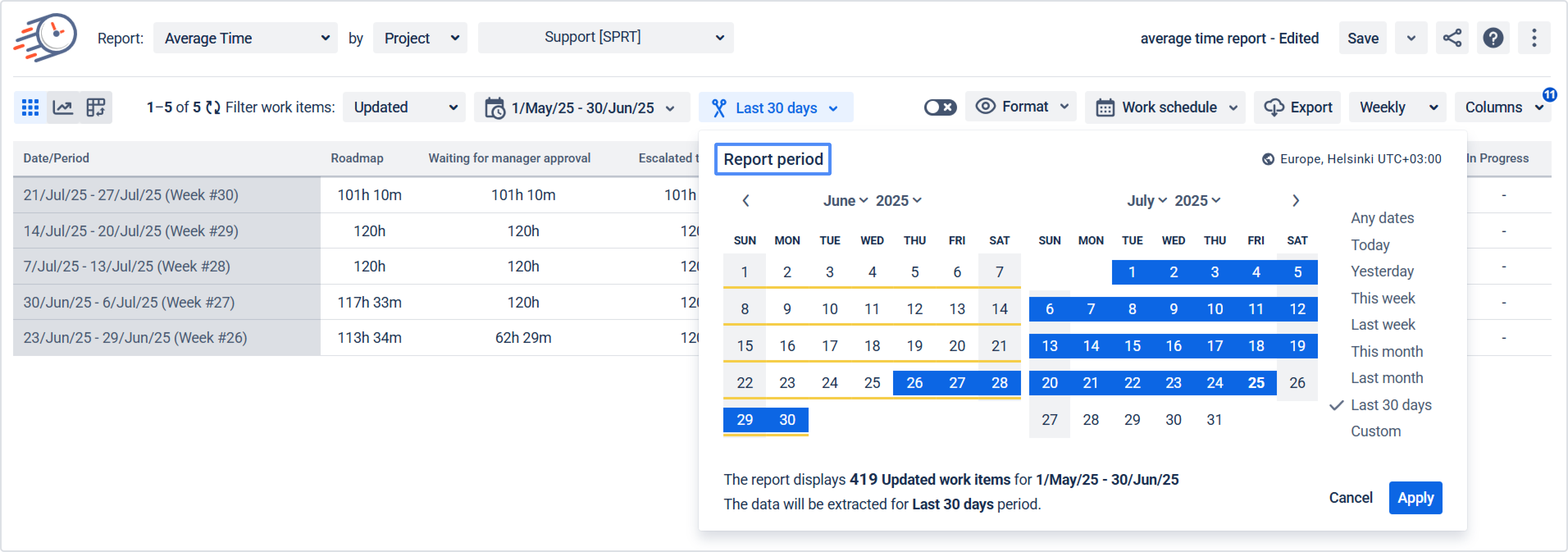This screenshot has height=552, width=1568.
Task: Click the Apply button
Action: click(x=1415, y=498)
